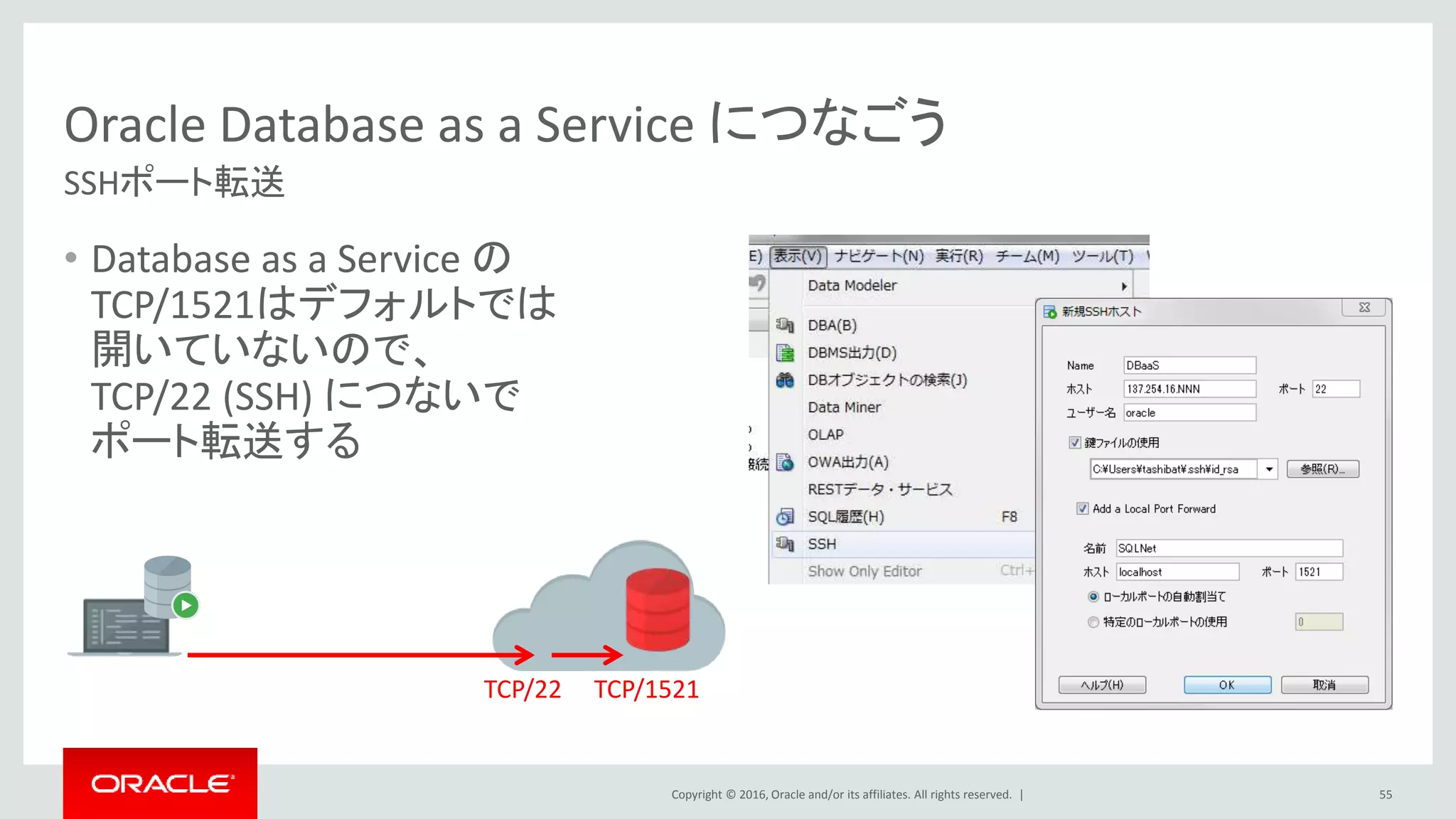Click the ヘルプ(H) button
The image size is (1456, 819).
coord(1102,685)
